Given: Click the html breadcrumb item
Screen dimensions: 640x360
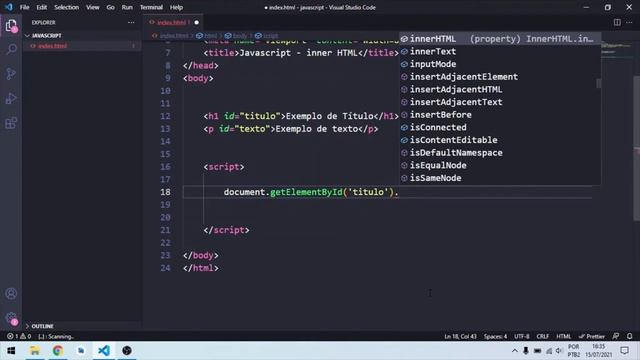Looking at the screenshot, I should pos(207,36).
